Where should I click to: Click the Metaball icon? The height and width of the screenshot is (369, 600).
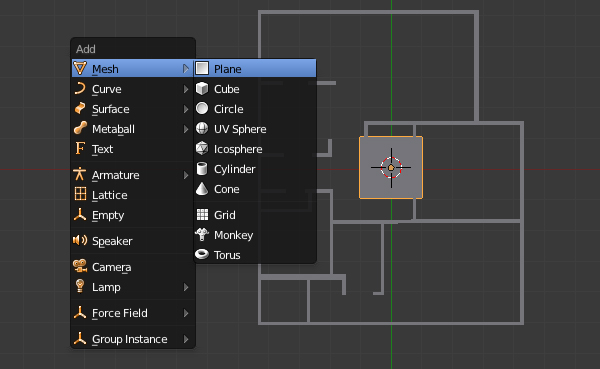coord(80,129)
